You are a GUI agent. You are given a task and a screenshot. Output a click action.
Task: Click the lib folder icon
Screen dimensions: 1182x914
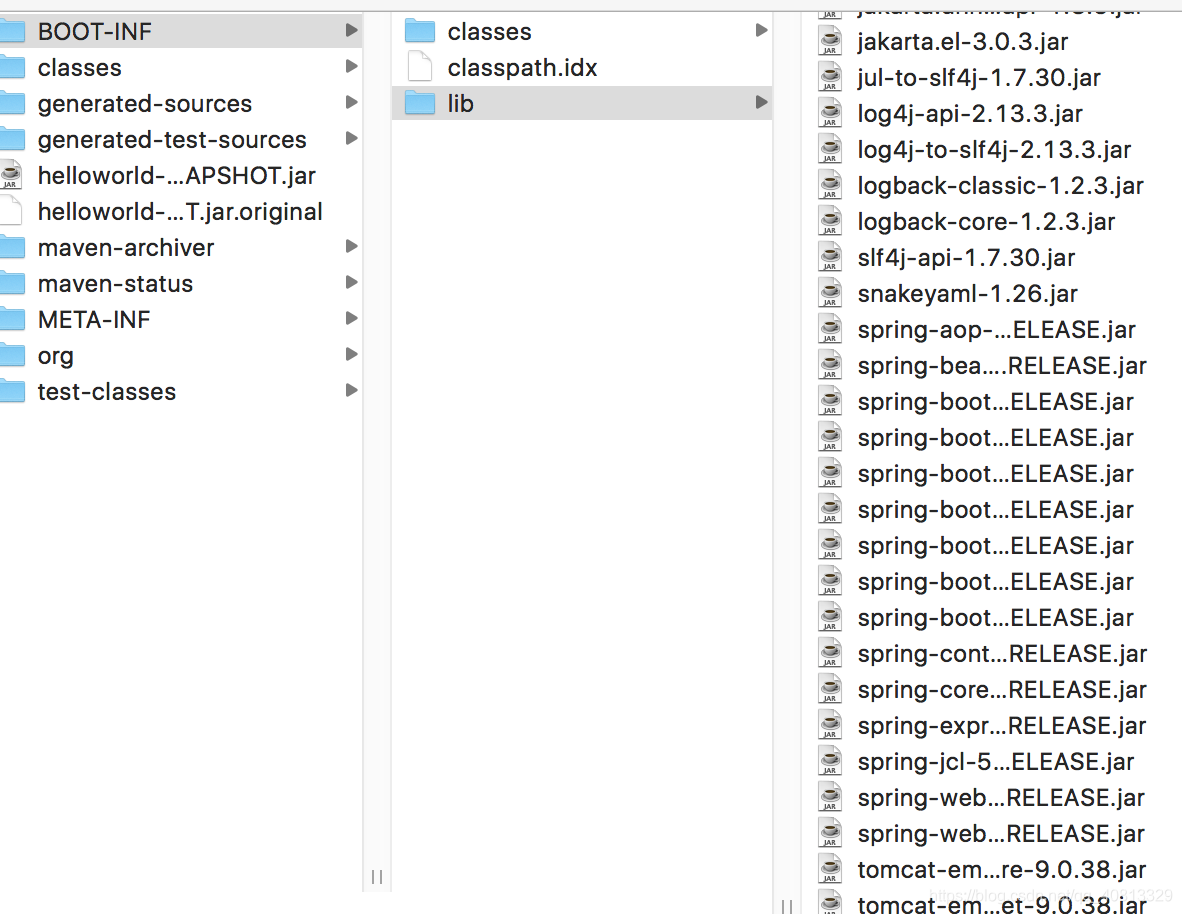pyautogui.click(x=420, y=103)
